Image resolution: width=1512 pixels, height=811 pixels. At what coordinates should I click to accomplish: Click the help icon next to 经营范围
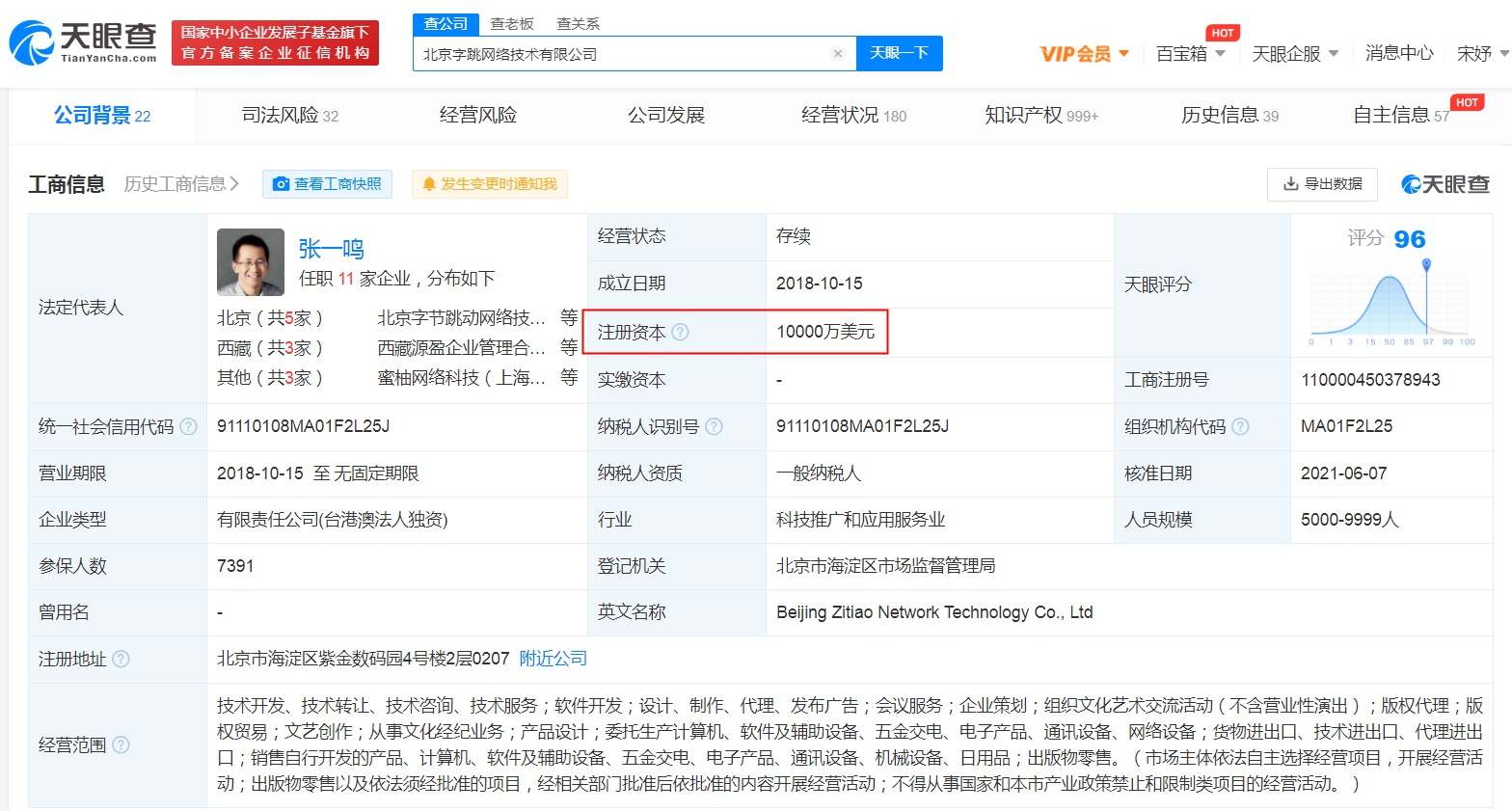[121, 744]
